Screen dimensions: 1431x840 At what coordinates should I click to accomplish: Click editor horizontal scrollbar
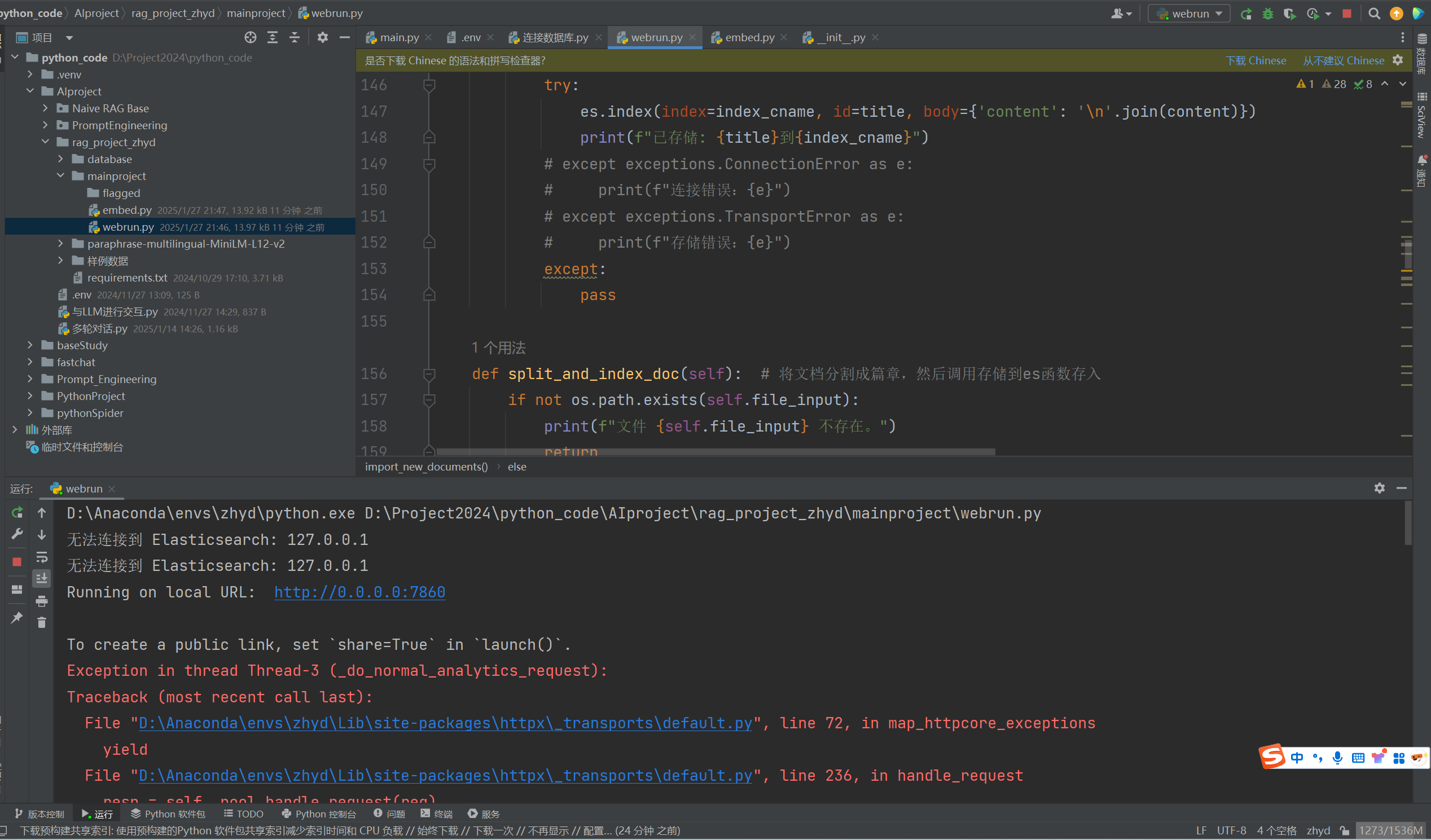(715, 452)
